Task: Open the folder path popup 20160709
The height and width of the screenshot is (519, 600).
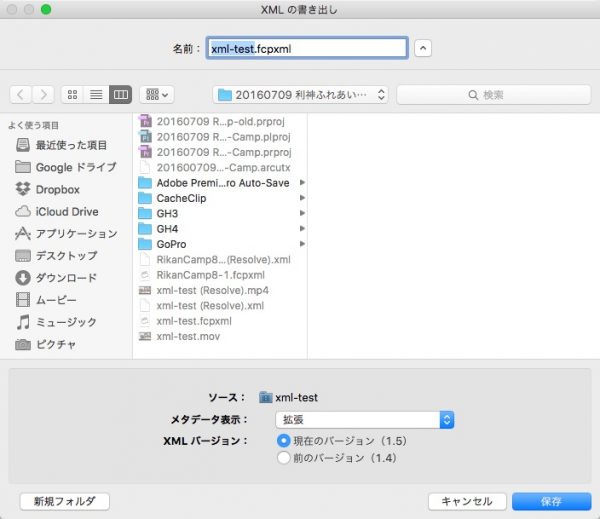Action: point(300,95)
